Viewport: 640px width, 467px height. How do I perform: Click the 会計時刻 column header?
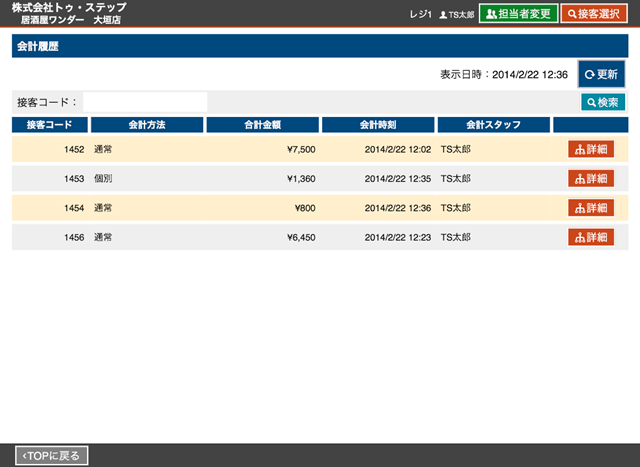tap(377, 125)
